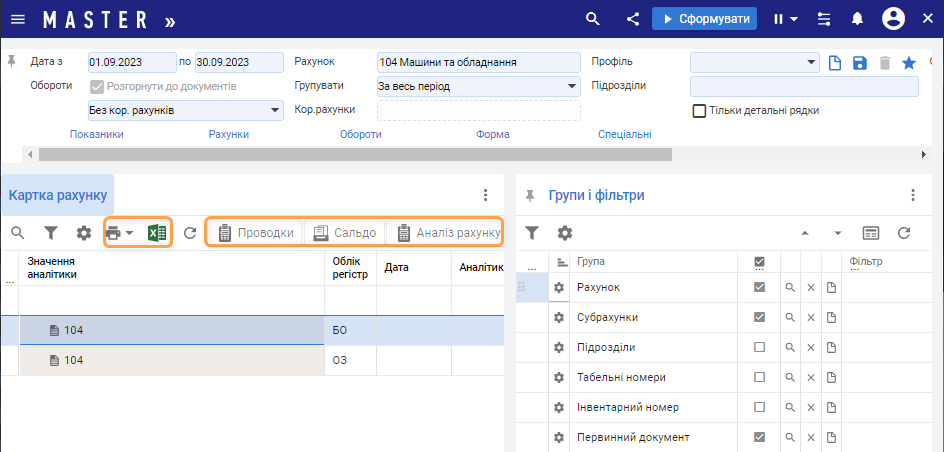
Task: Check the Підрозділи group checkbox
Action: [760, 347]
